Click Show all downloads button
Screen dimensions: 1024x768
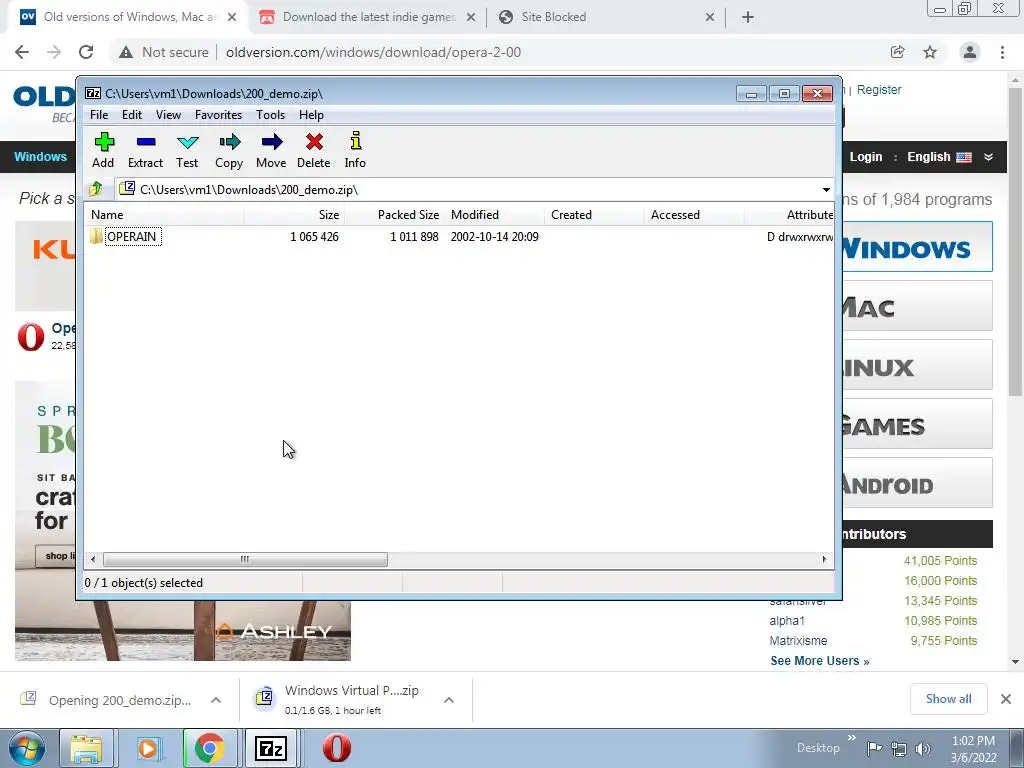(x=948, y=699)
